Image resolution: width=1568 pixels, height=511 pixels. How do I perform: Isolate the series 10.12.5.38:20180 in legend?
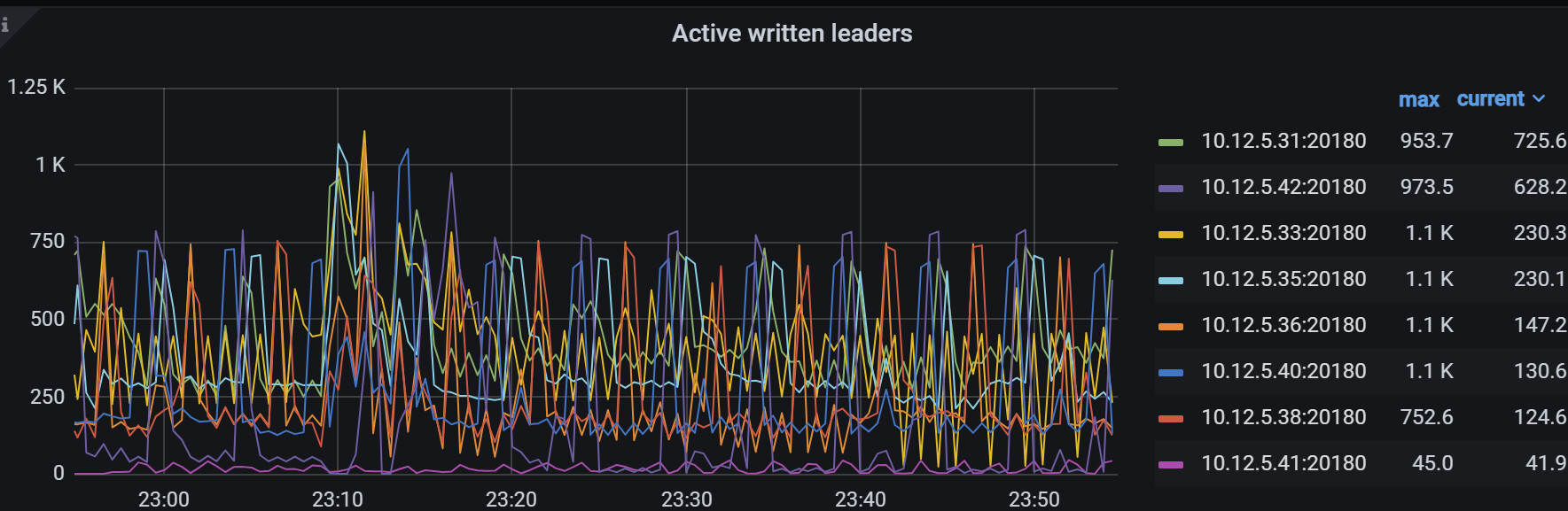click(x=1283, y=417)
